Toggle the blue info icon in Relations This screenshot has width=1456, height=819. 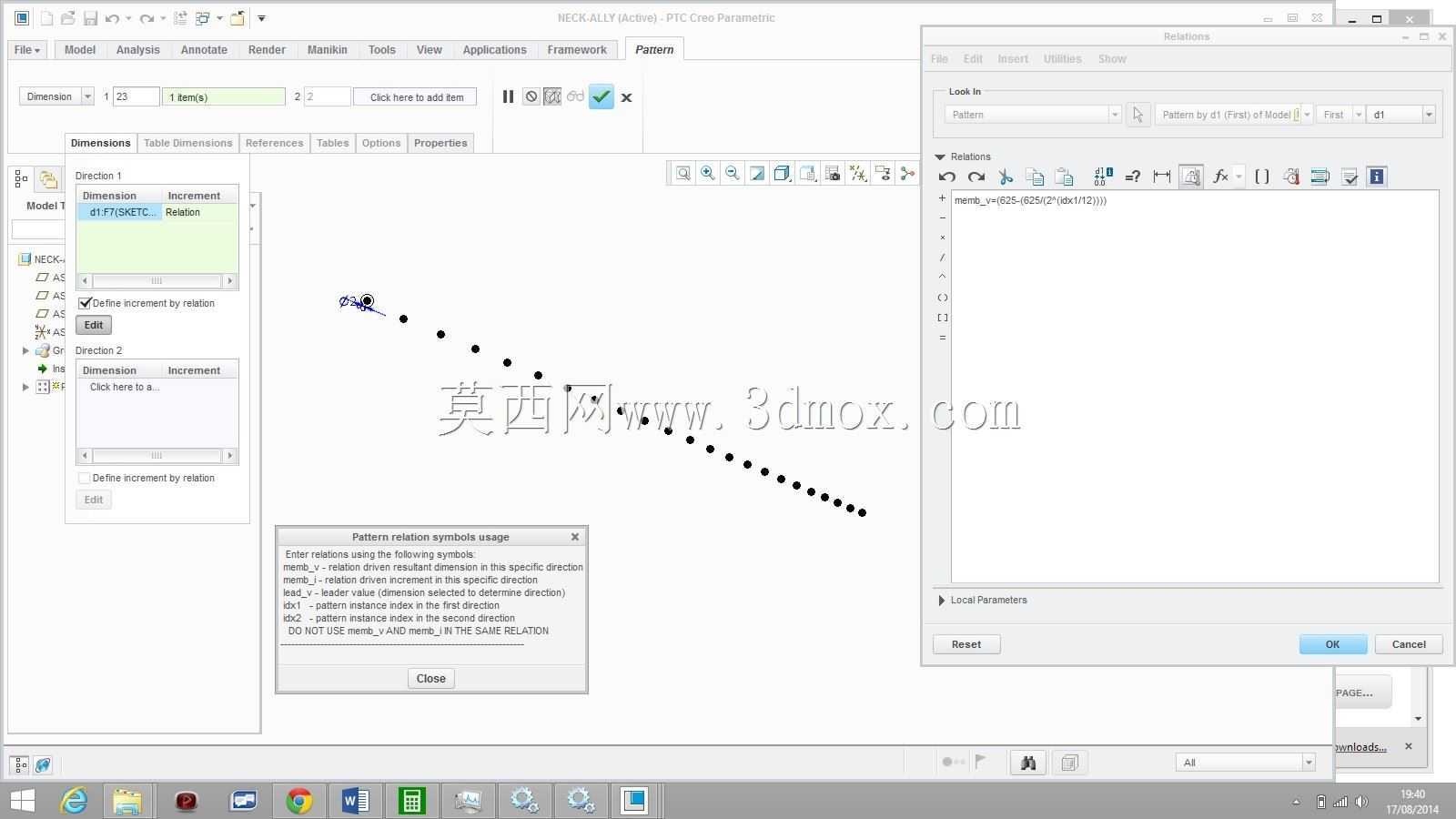pos(1377,177)
